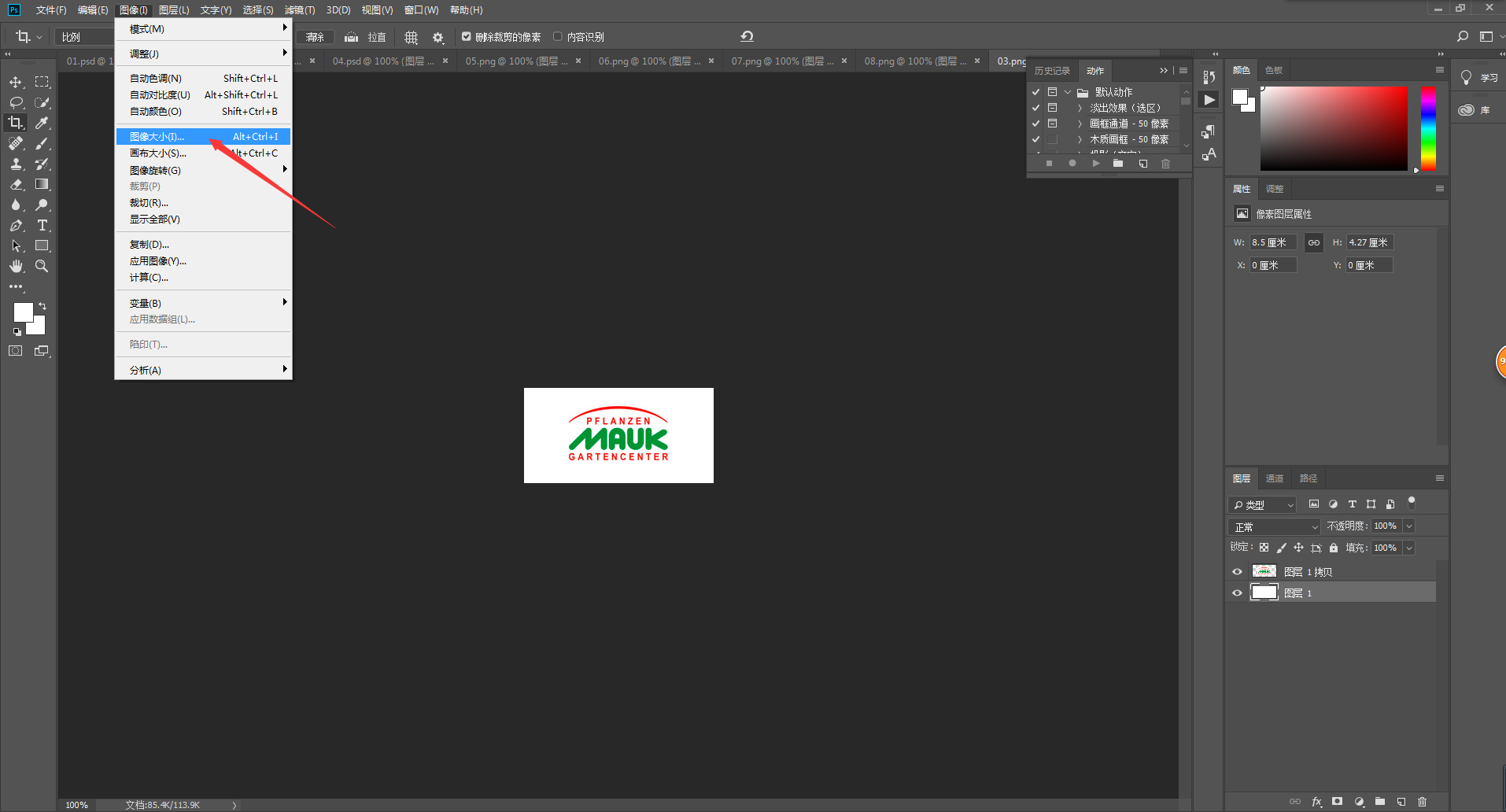1506x812 pixels.
Task: Click the foreground color swatch in toolbar
Action: click(x=23, y=312)
